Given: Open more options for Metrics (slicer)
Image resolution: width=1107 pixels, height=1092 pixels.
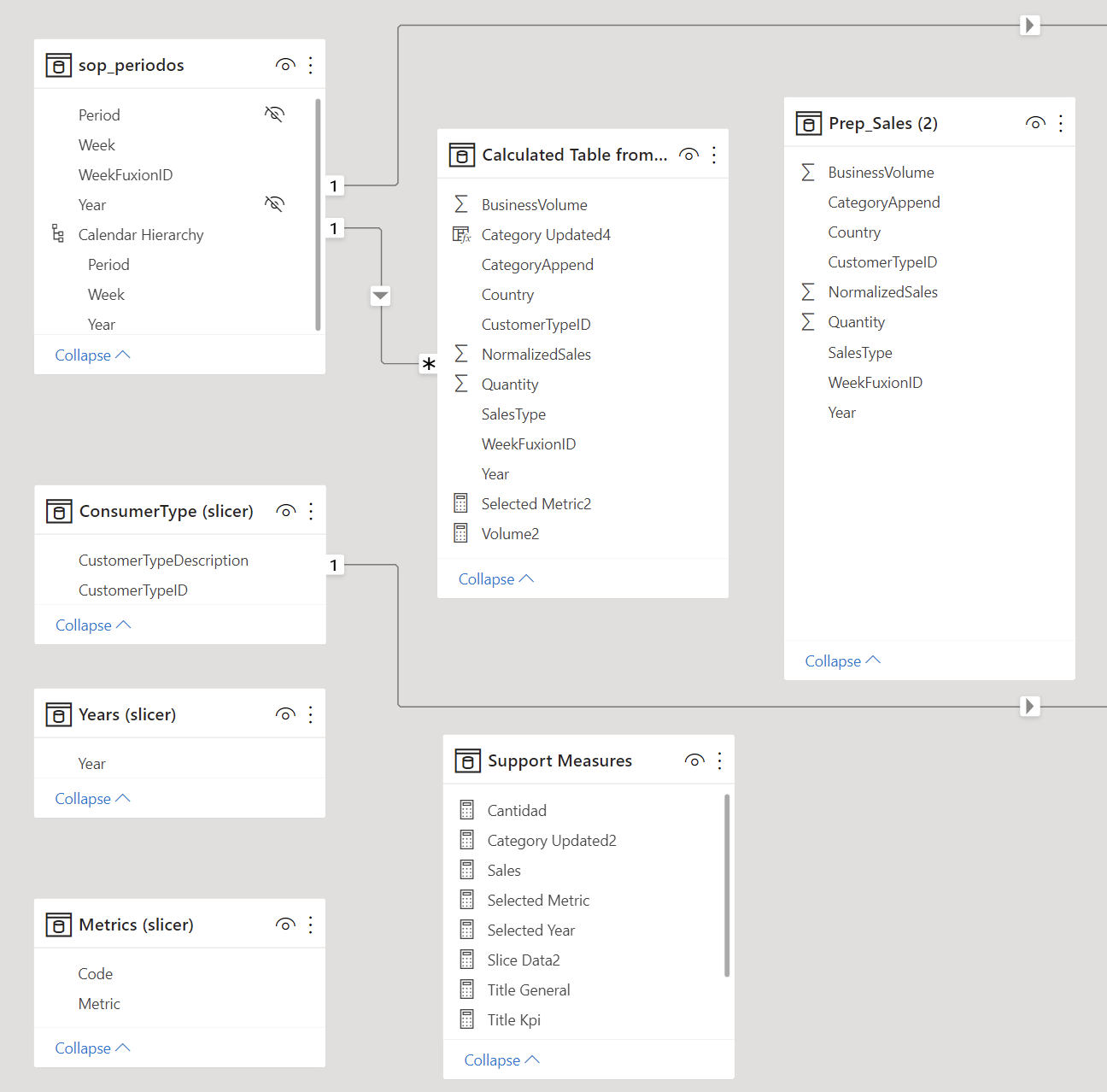Looking at the screenshot, I should pyautogui.click(x=311, y=925).
